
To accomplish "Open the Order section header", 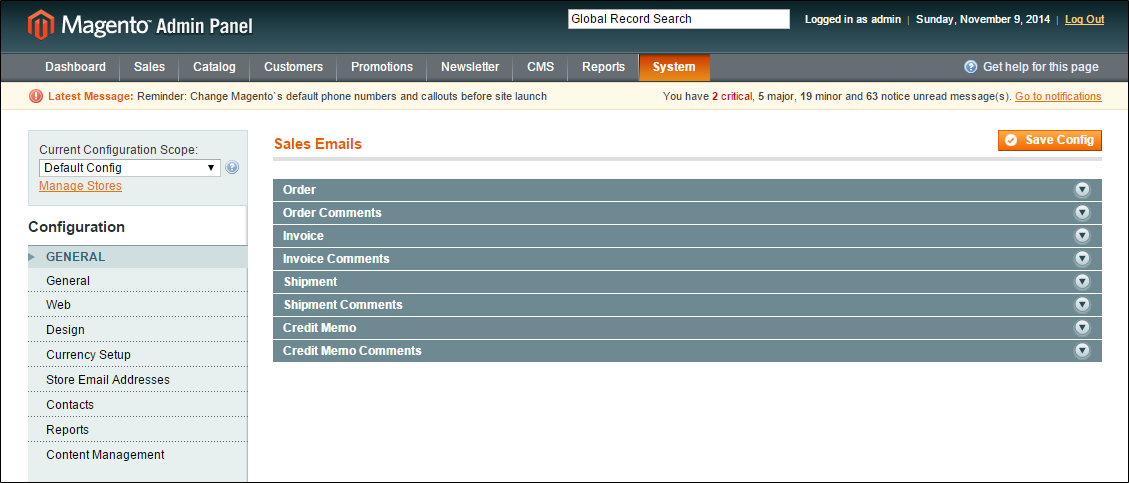I will pos(687,190).
